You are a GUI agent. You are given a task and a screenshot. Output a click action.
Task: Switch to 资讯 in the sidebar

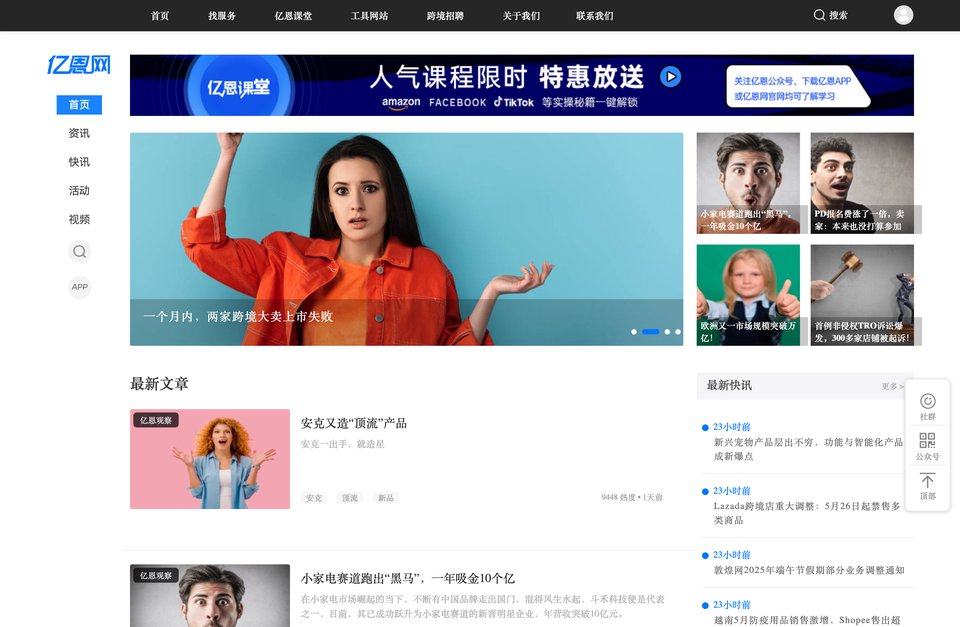(79, 133)
